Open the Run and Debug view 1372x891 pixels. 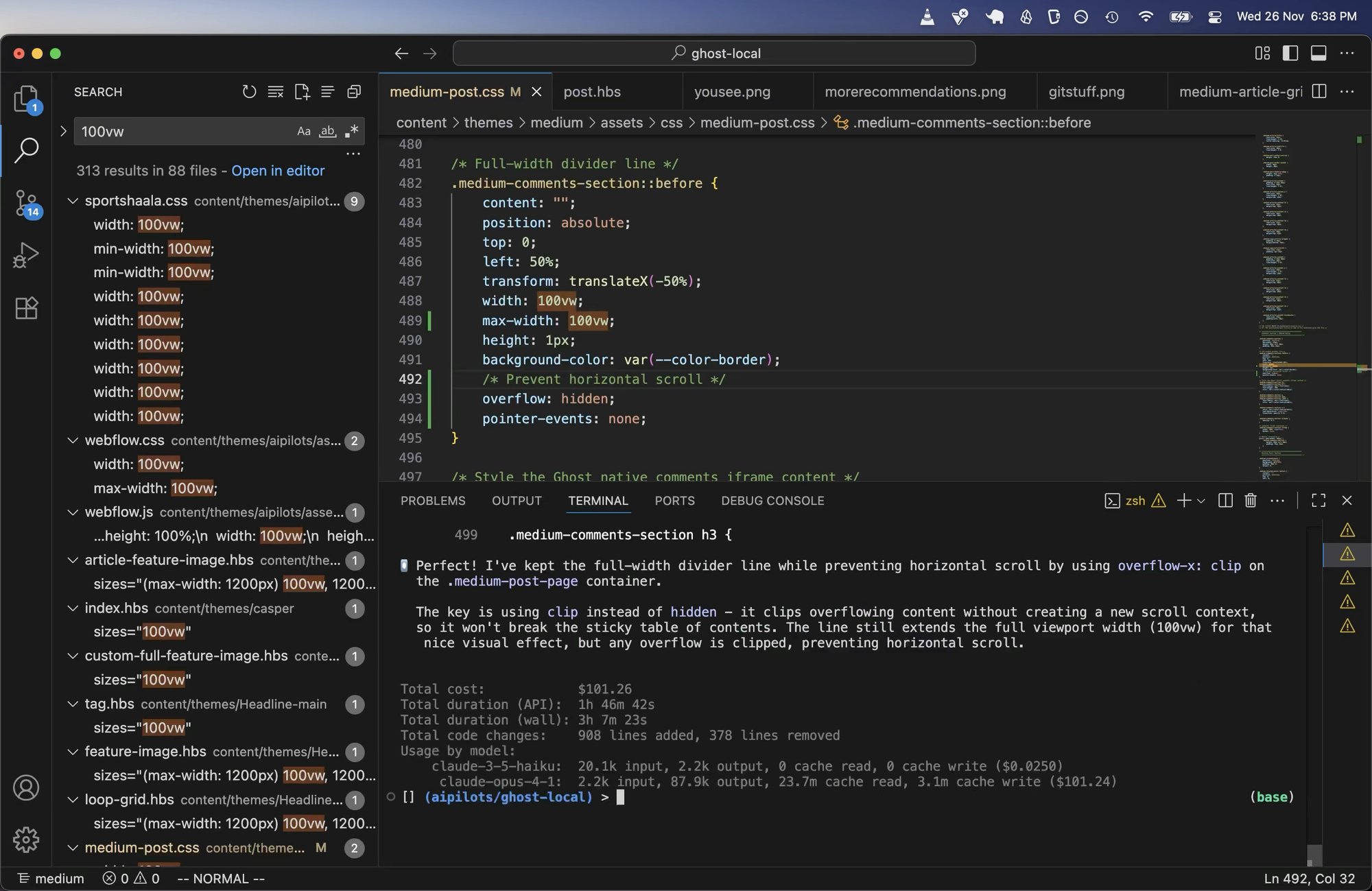(26, 255)
